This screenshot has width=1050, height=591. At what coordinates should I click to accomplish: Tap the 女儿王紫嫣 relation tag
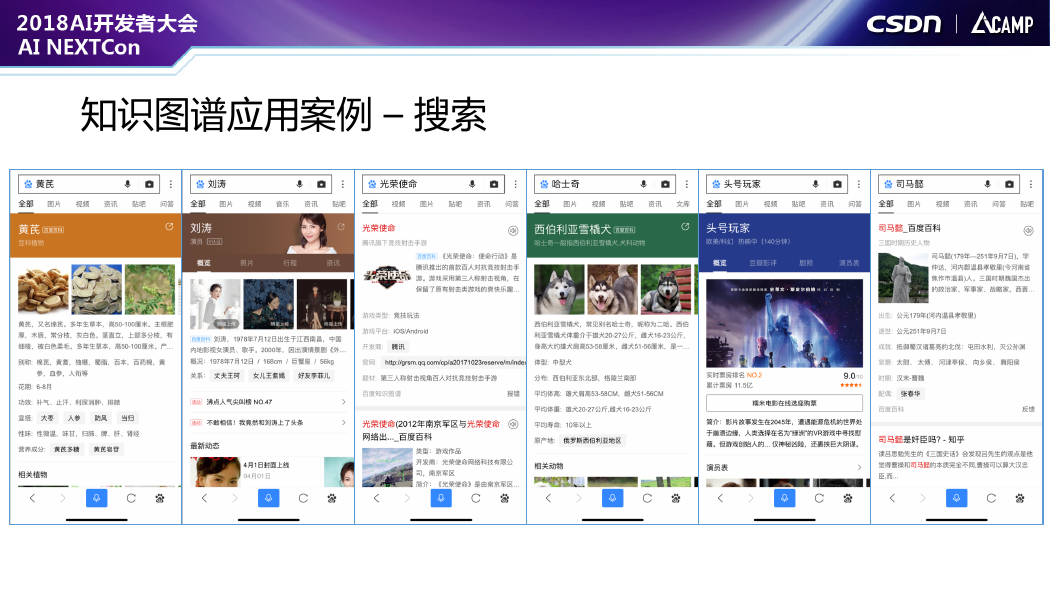coord(269,376)
